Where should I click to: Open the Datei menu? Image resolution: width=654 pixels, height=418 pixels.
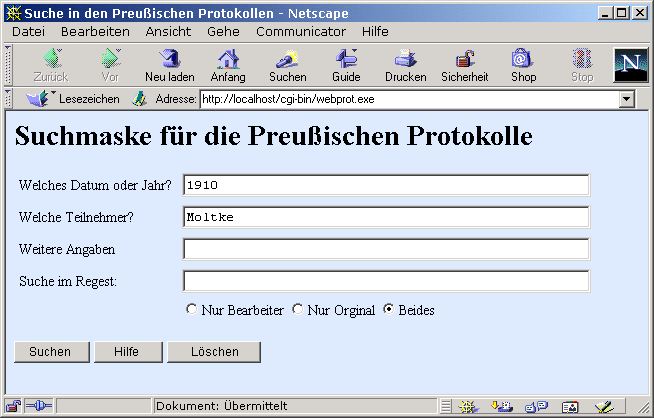[x=28, y=32]
